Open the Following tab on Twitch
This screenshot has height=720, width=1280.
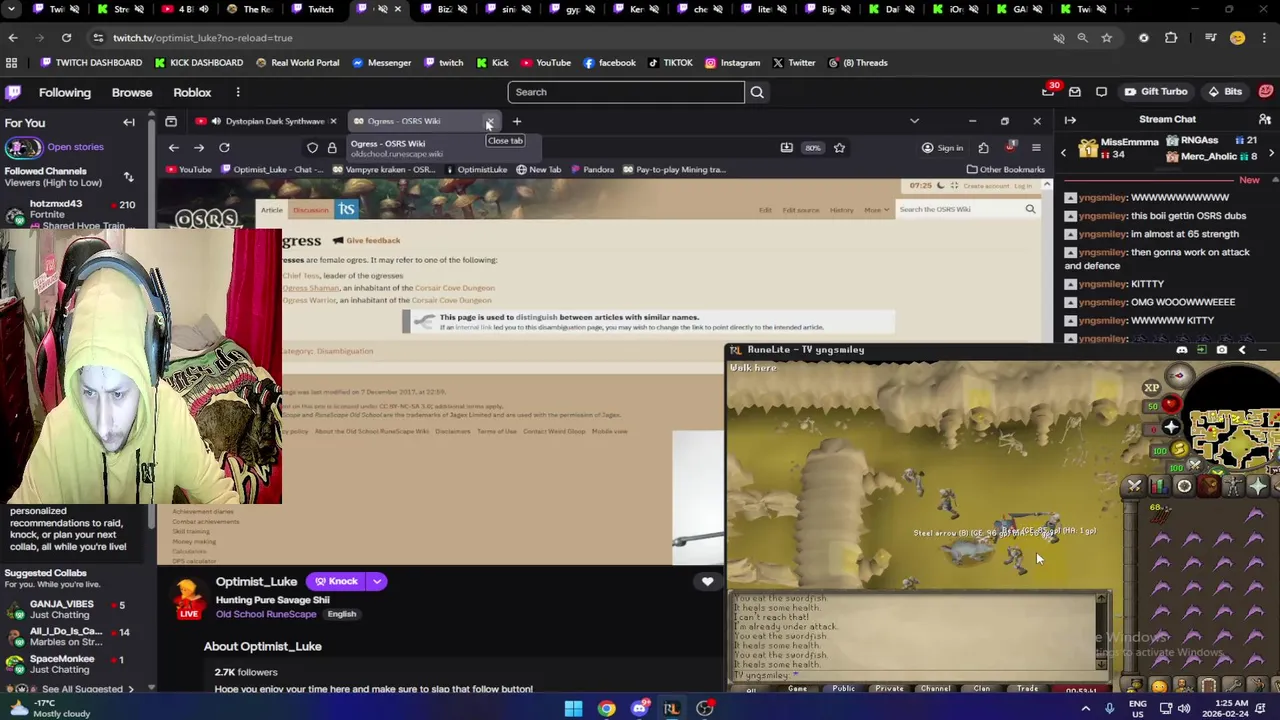tap(65, 92)
